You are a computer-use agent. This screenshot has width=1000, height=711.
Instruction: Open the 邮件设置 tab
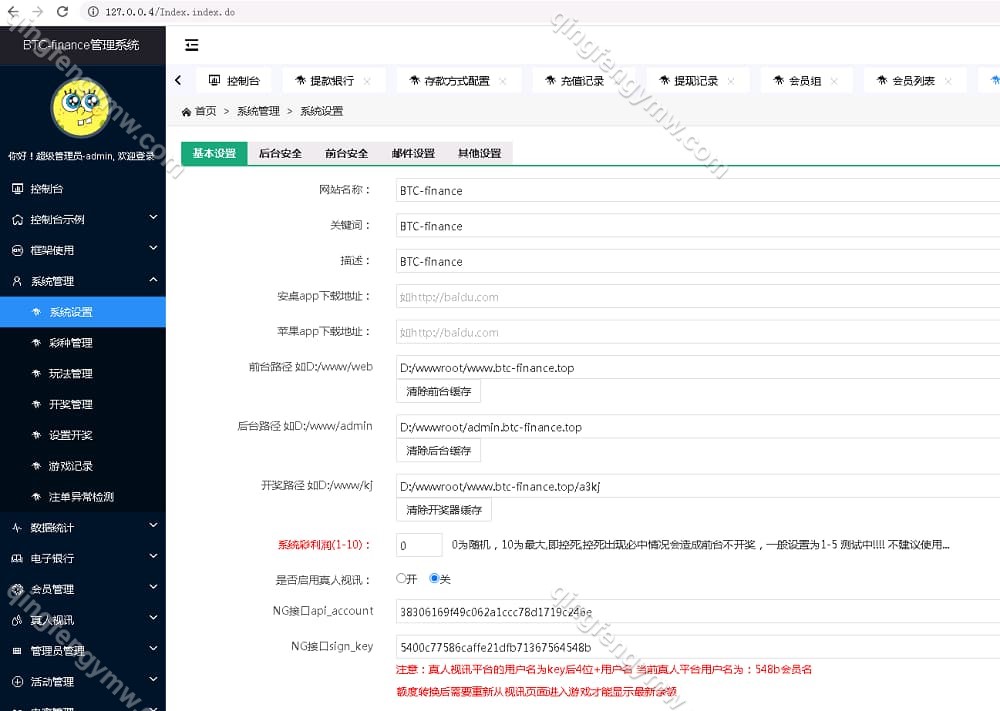click(413, 153)
